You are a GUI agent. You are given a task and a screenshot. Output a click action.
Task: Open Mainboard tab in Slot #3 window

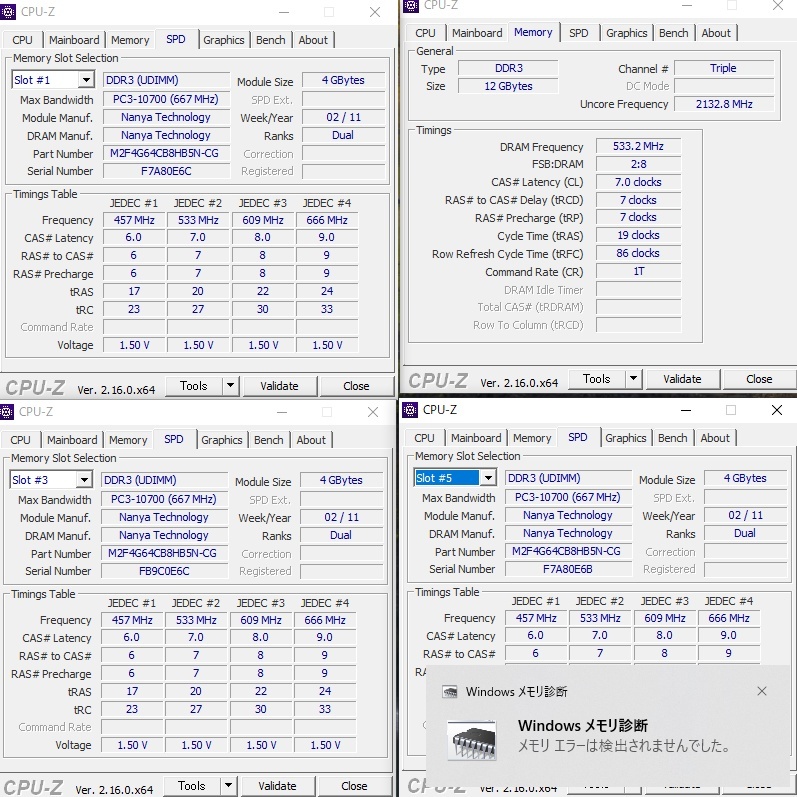72,440
